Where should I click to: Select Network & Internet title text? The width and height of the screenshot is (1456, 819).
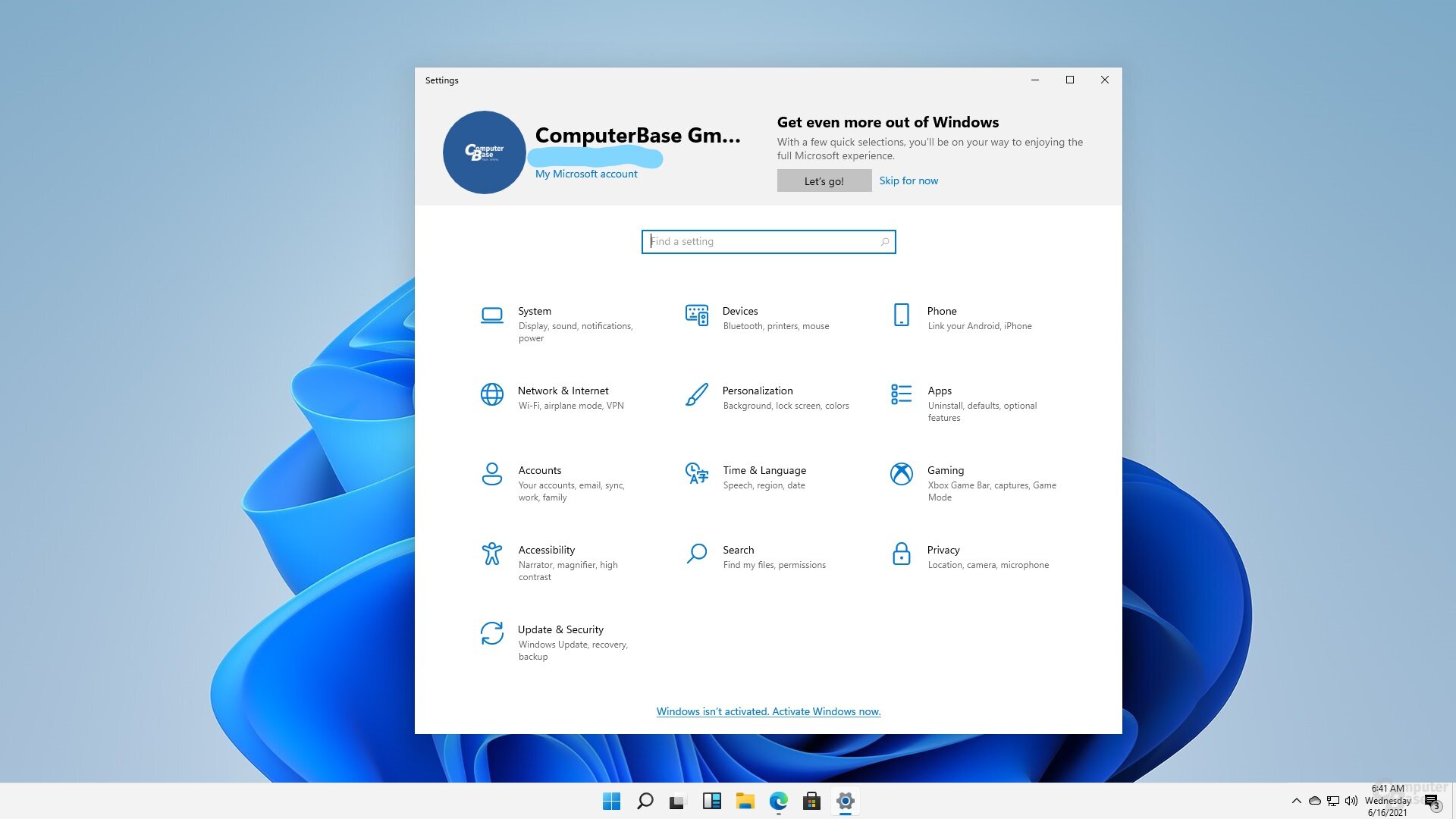(563, 391)
